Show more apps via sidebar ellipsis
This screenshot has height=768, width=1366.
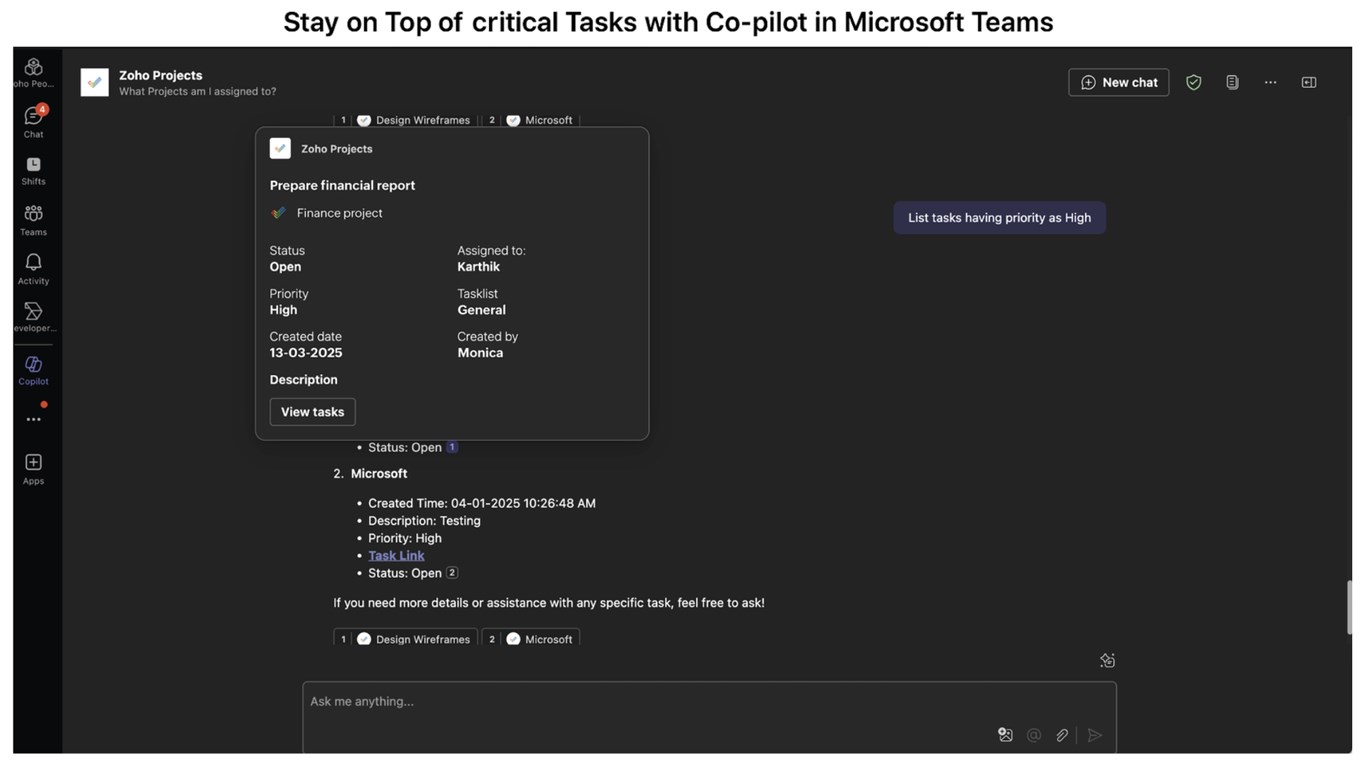point(33,419)
